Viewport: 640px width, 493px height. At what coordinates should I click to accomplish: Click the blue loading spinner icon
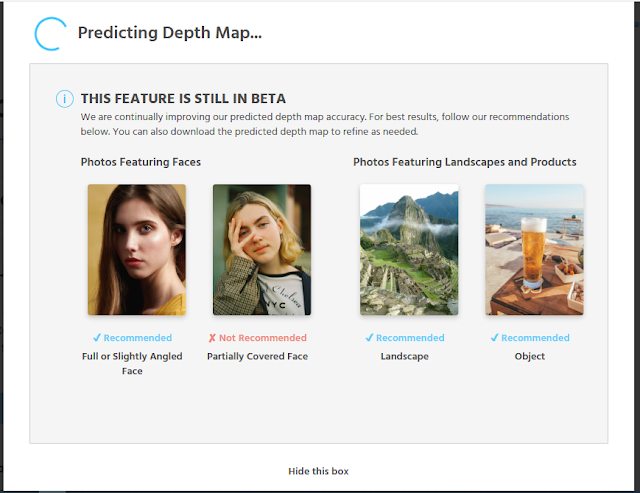coord(50,34)
